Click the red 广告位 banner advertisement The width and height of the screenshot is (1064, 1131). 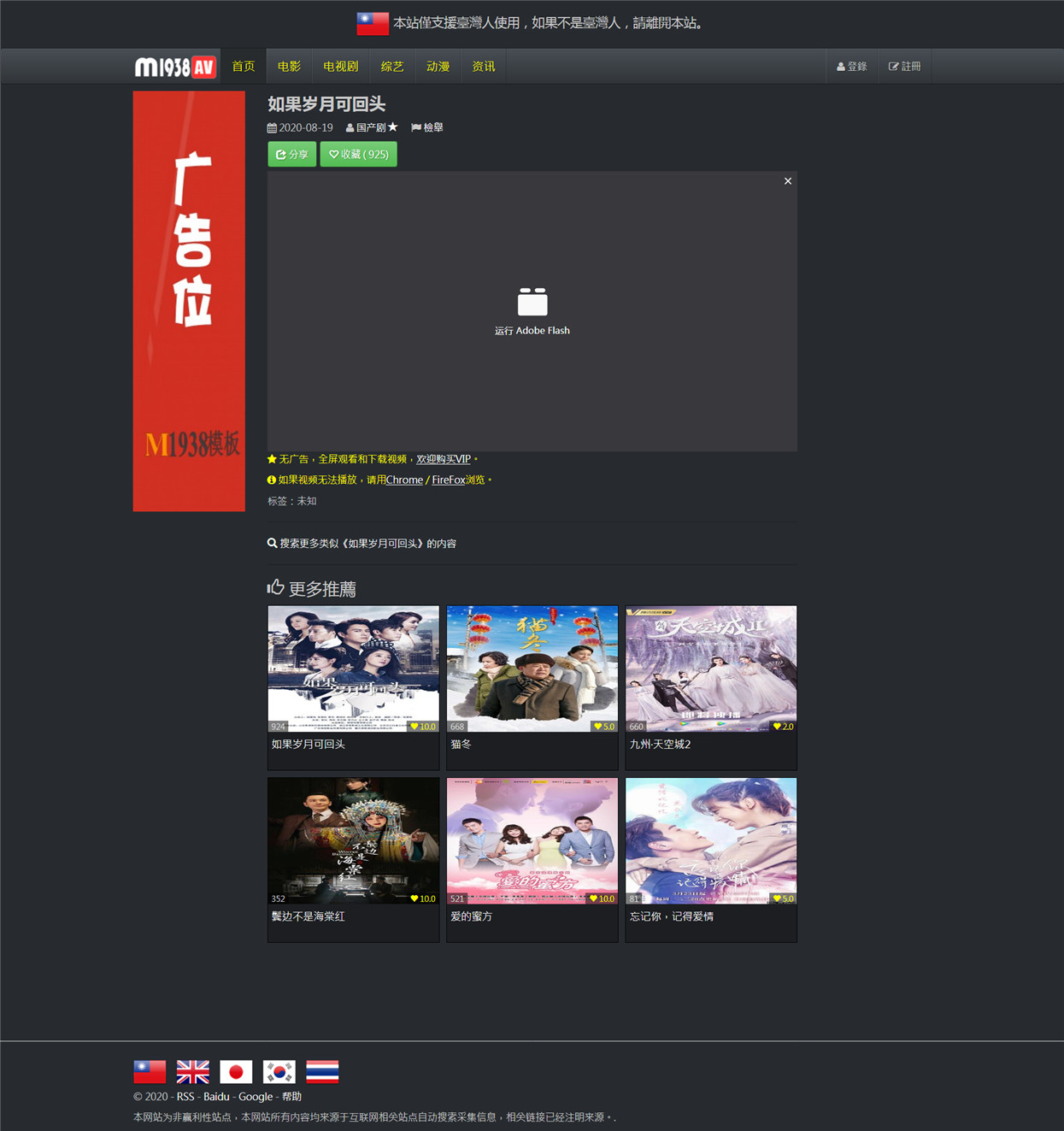[189, 301]
